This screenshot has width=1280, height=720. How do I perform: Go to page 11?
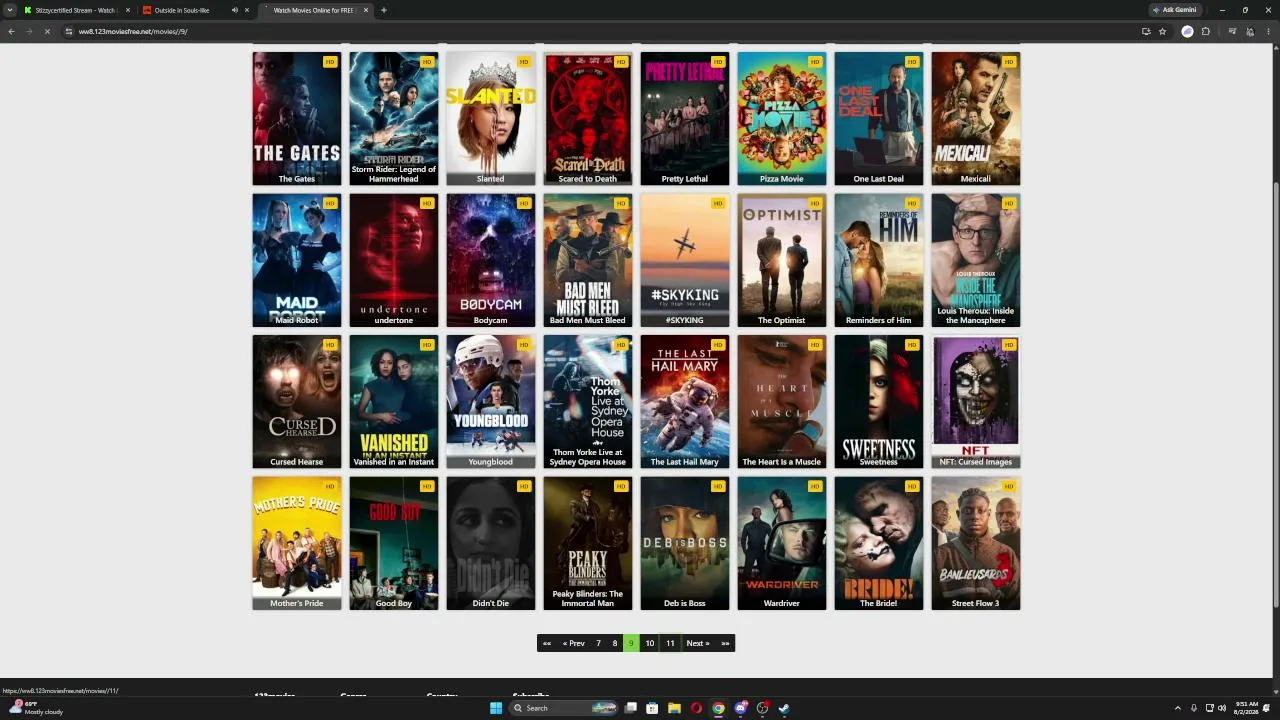(x=670, y=643)
